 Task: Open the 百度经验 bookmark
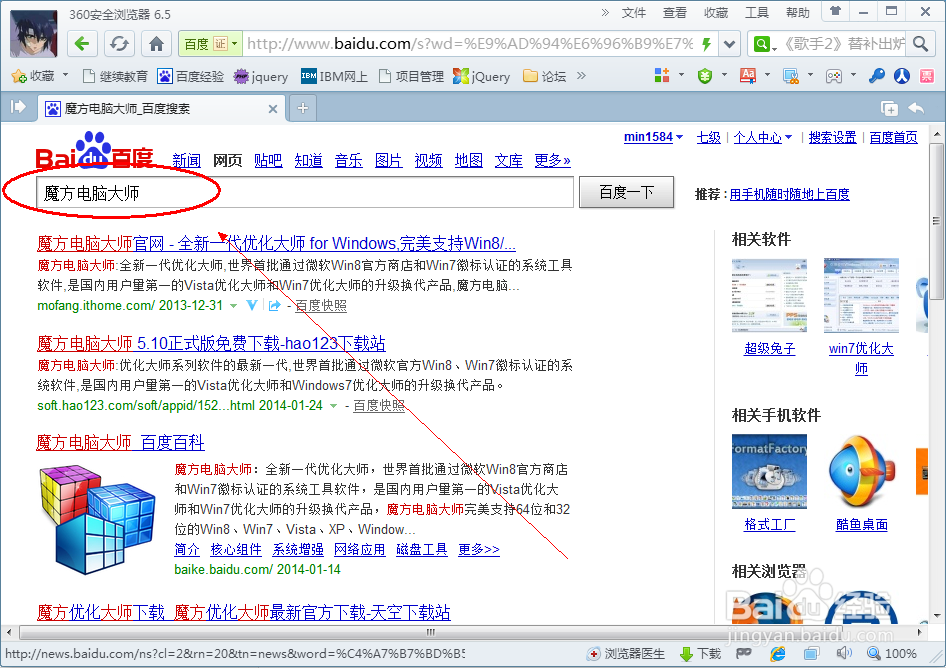click(191, 76)
